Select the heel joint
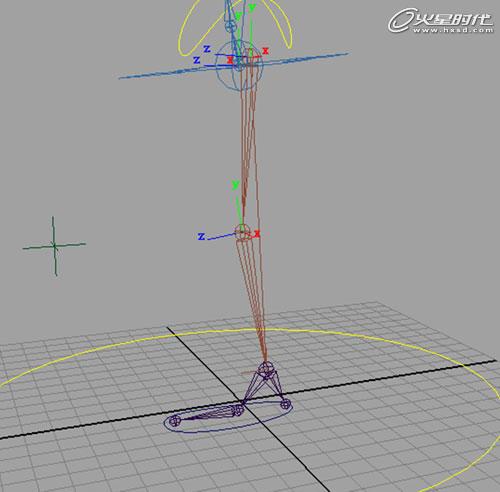The image size is (500, 492). 285,405
